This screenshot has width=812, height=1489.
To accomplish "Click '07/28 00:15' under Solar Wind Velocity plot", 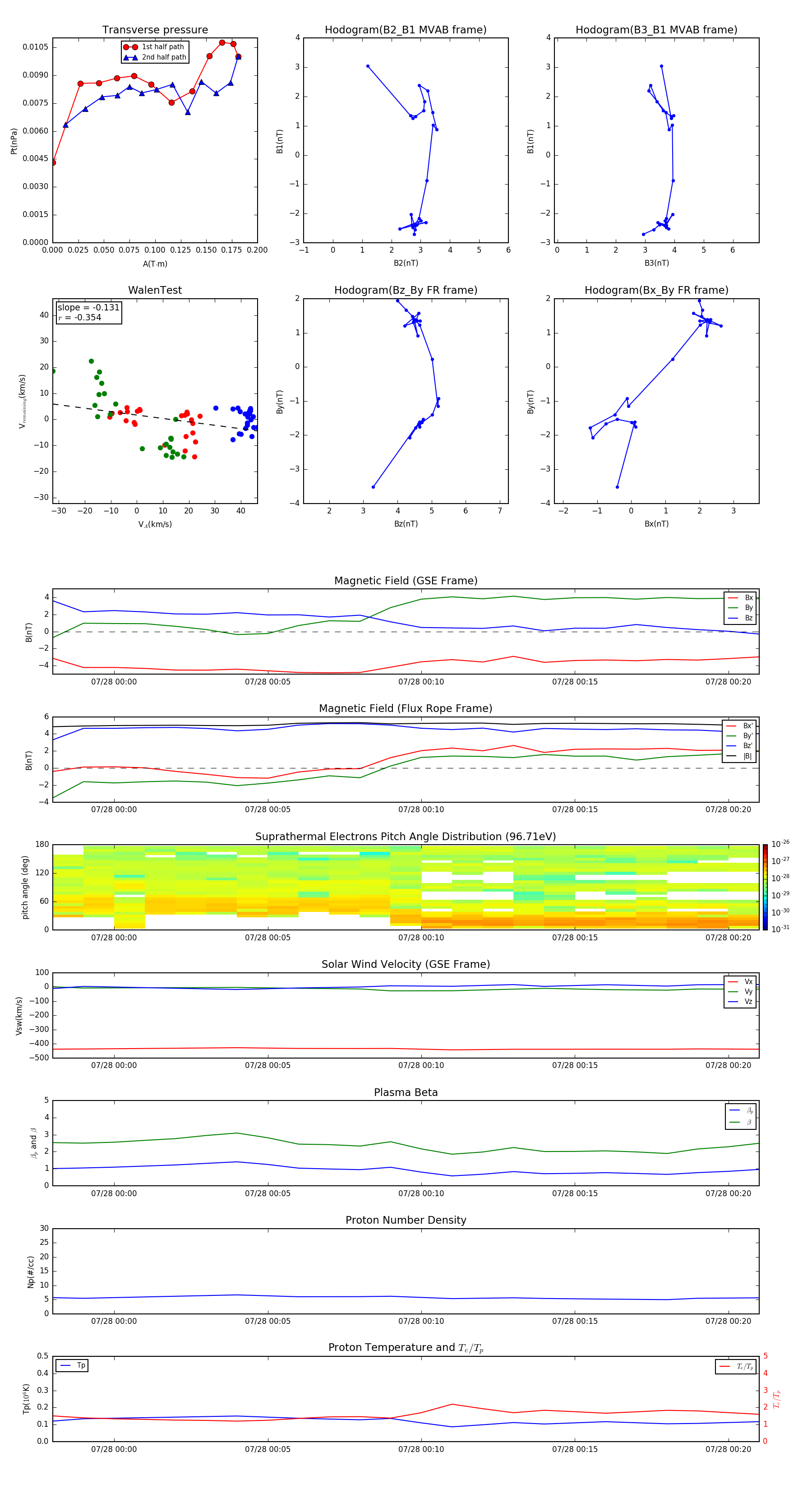I will 575,1065.
